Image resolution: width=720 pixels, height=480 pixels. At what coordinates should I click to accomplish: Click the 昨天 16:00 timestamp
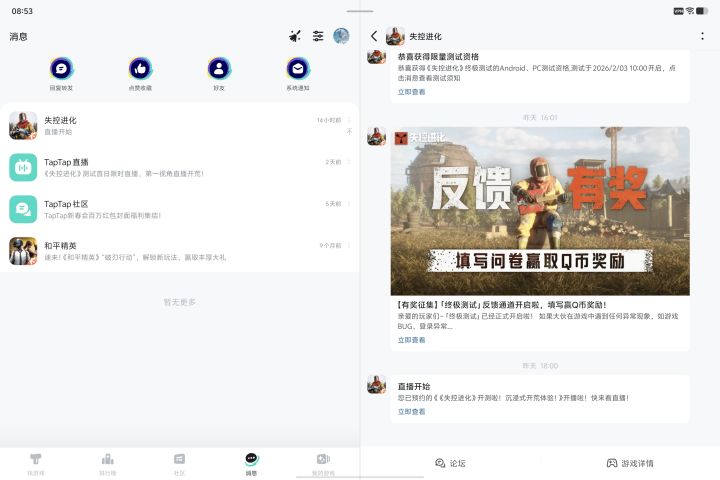click(x=540, y=366)
